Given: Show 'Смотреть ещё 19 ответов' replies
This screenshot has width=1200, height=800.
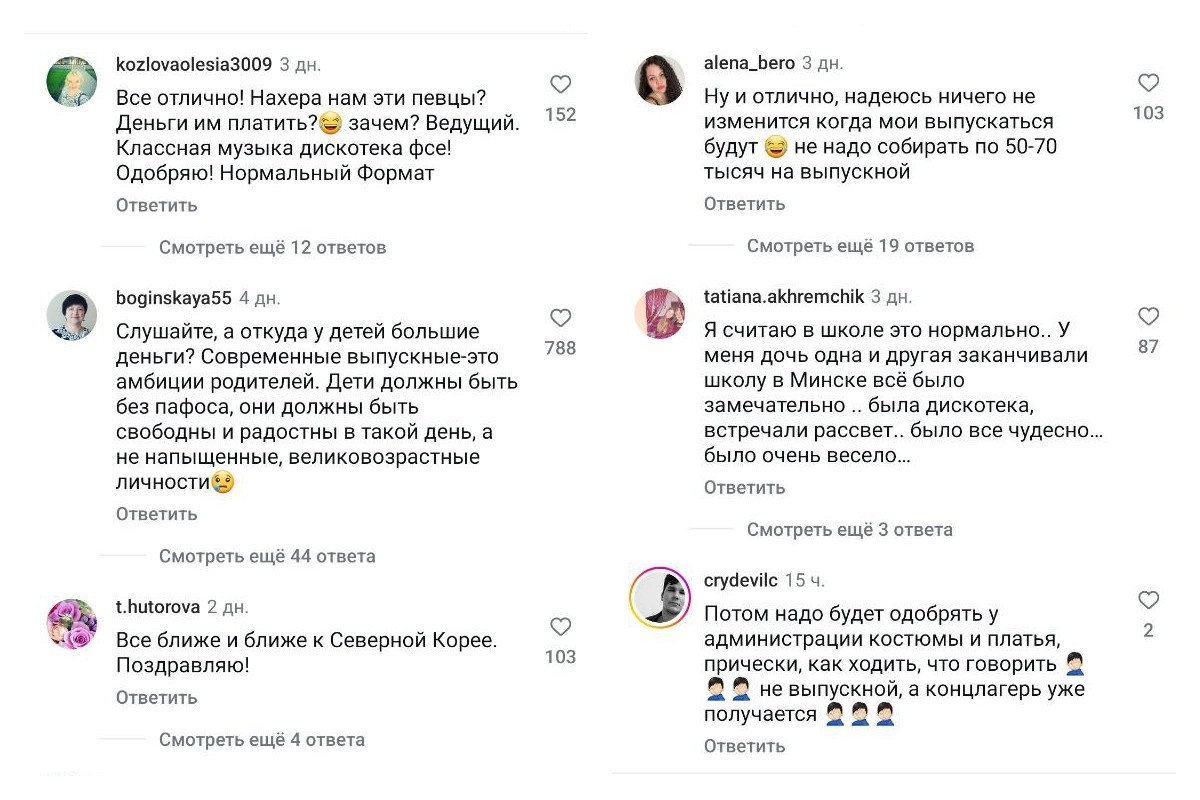Looking at the screenshot, I should 860,245.
